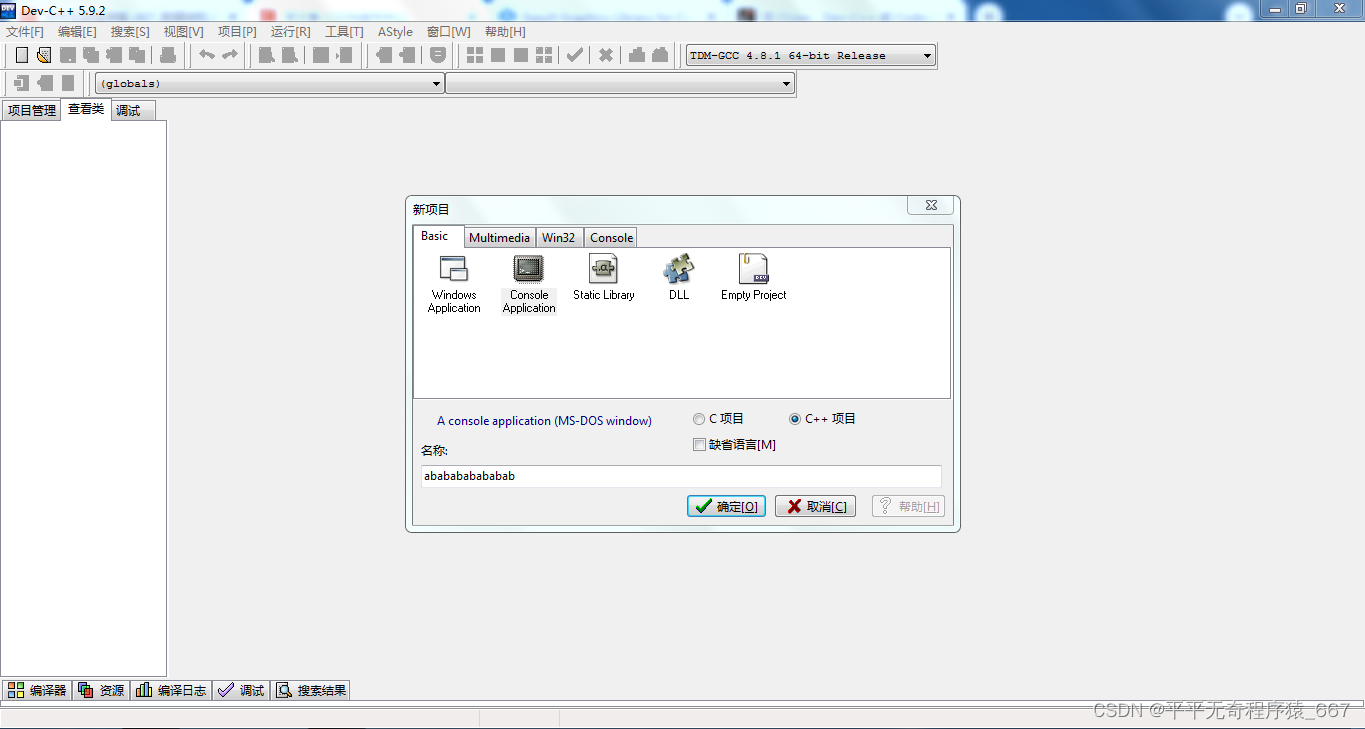Open the empty function dropdown beside (globals)
The width and height of the screenshot is (1365, 729).
click(x=620, y=84)
